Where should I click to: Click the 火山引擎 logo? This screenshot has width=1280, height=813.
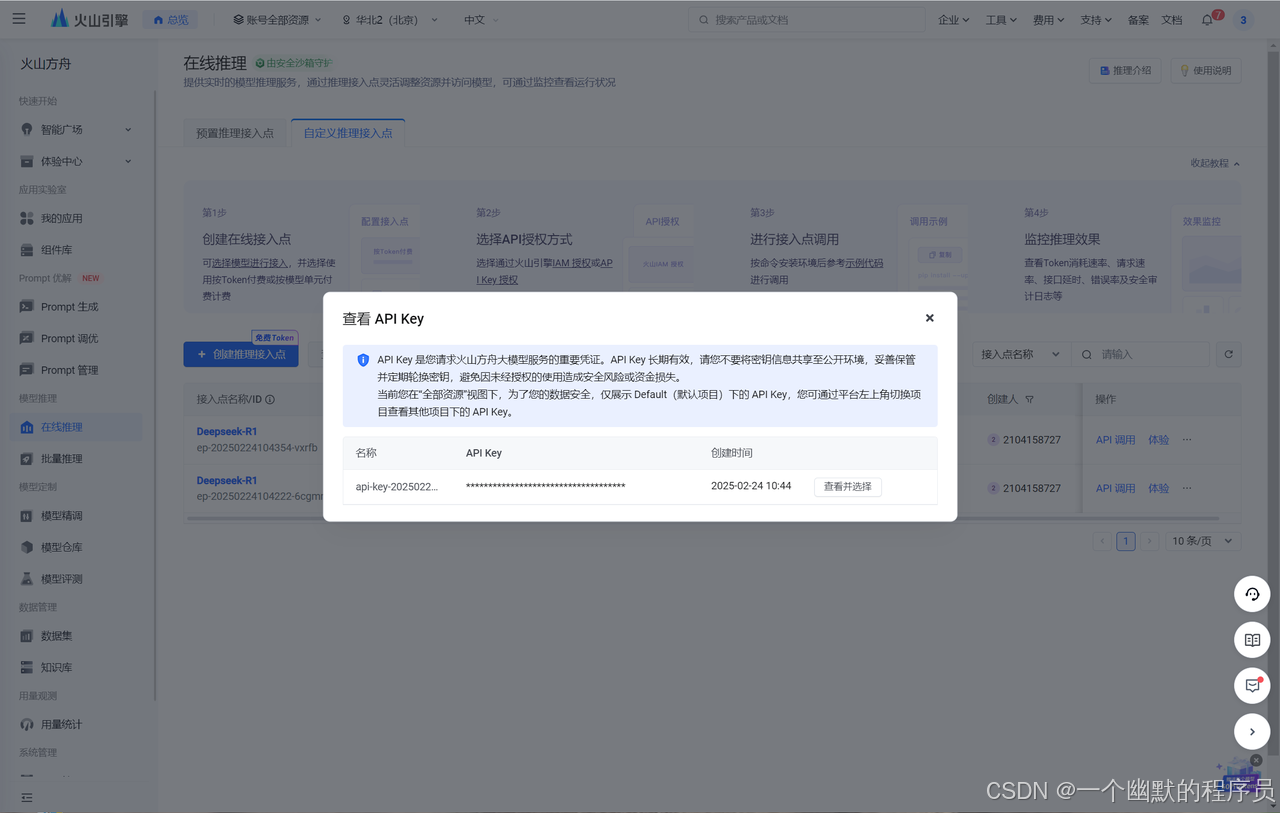click(90, 19)
